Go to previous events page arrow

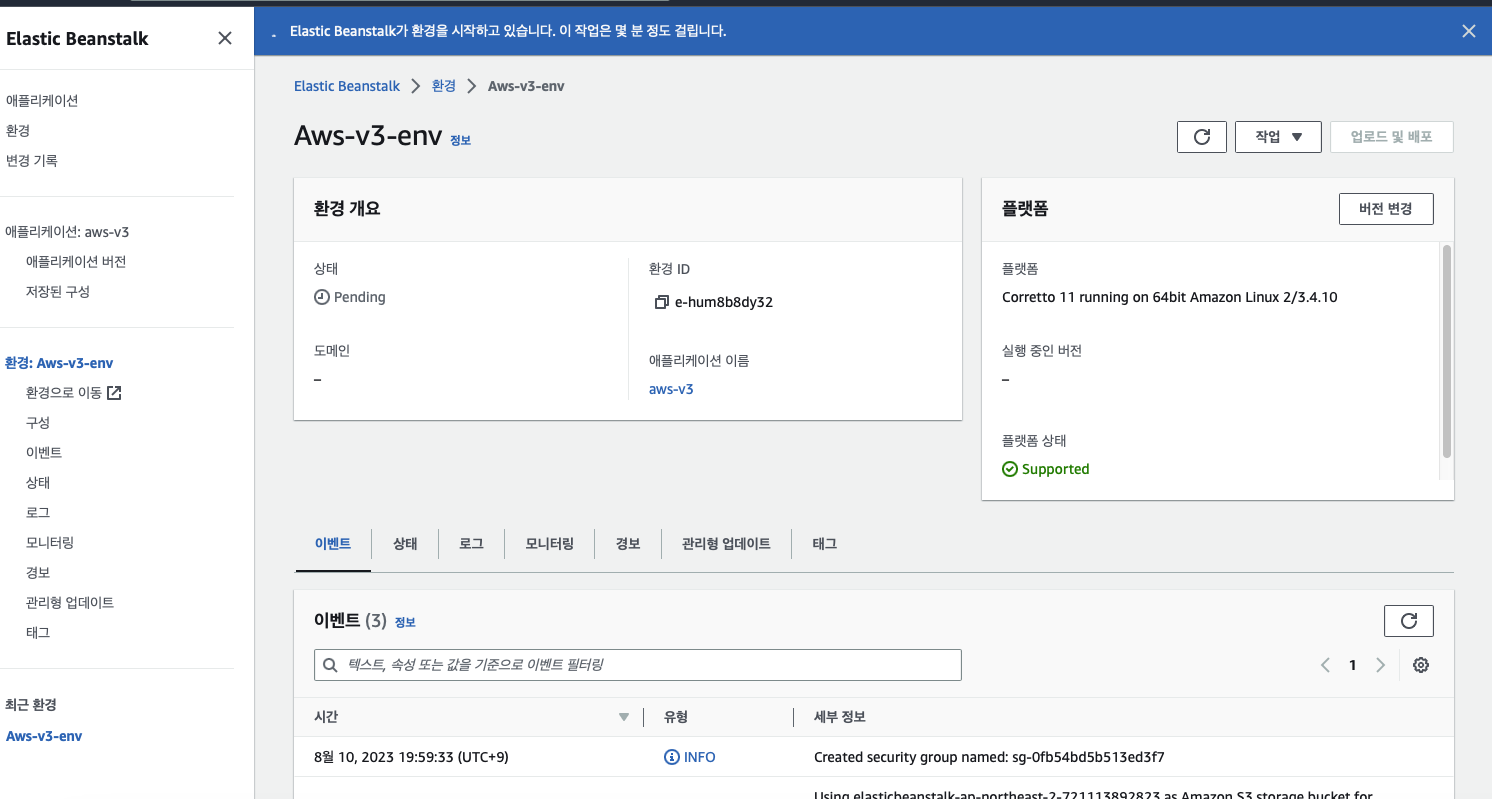click(1325, 665)
